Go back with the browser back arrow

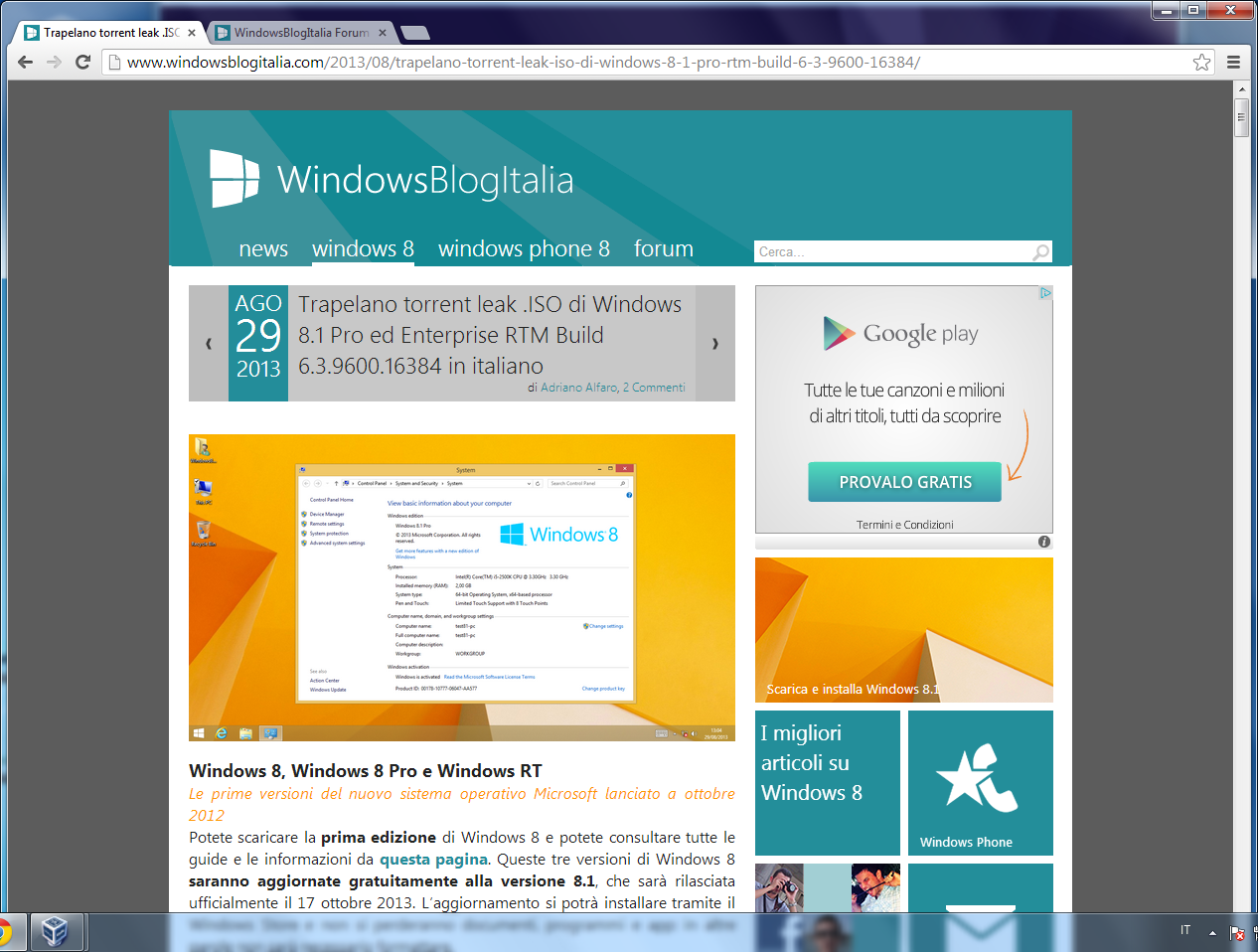pos(26,62)
